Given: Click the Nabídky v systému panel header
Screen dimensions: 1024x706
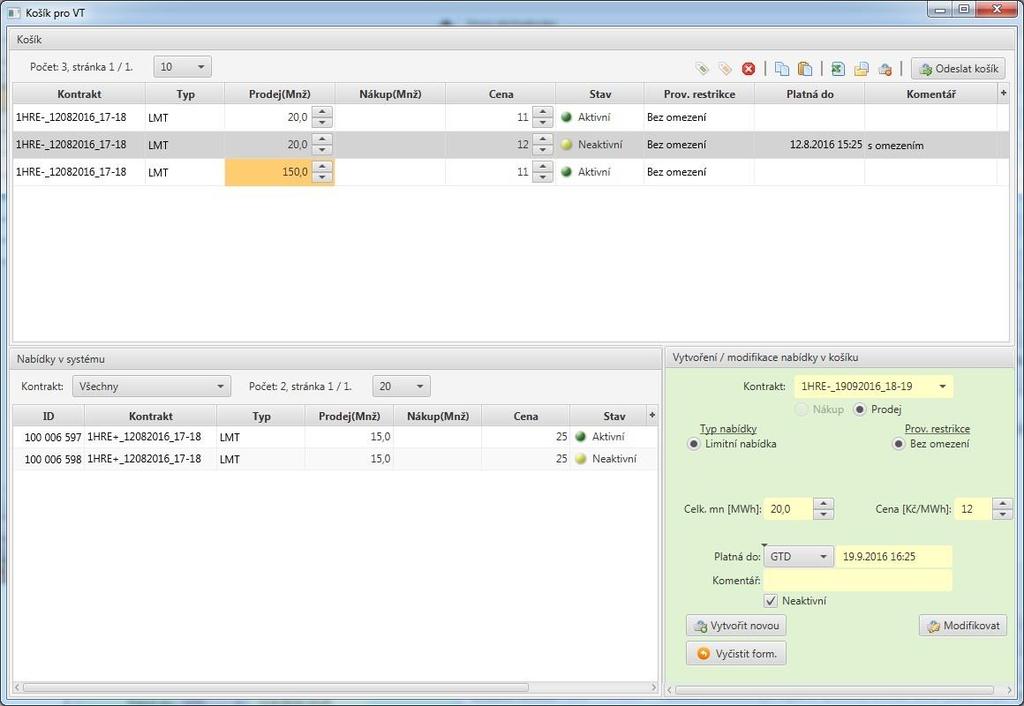Looking at the screenshot, I should (335, 359).
